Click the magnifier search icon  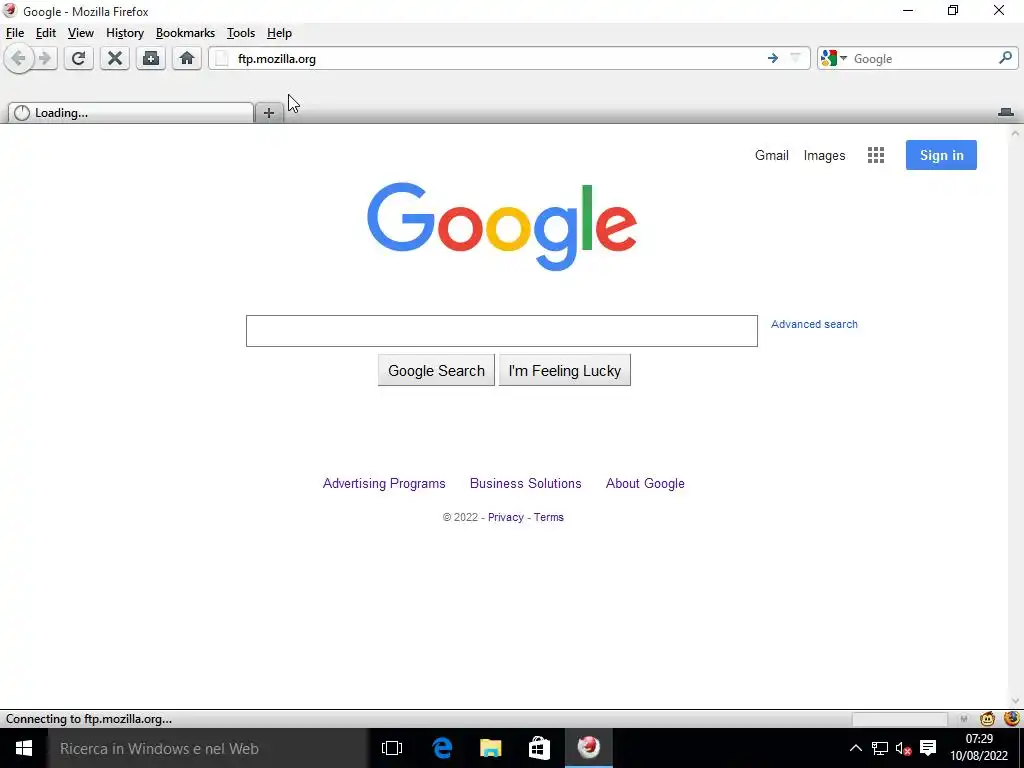click(1006, 58)
